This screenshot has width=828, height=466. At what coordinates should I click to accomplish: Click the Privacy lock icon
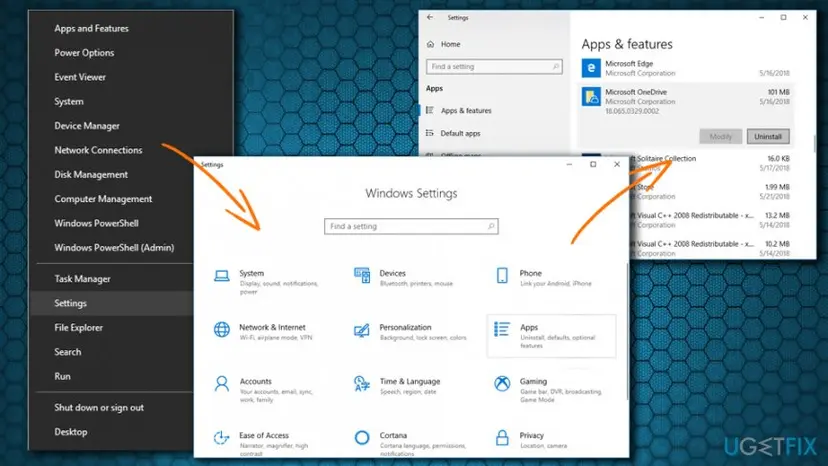502,437
